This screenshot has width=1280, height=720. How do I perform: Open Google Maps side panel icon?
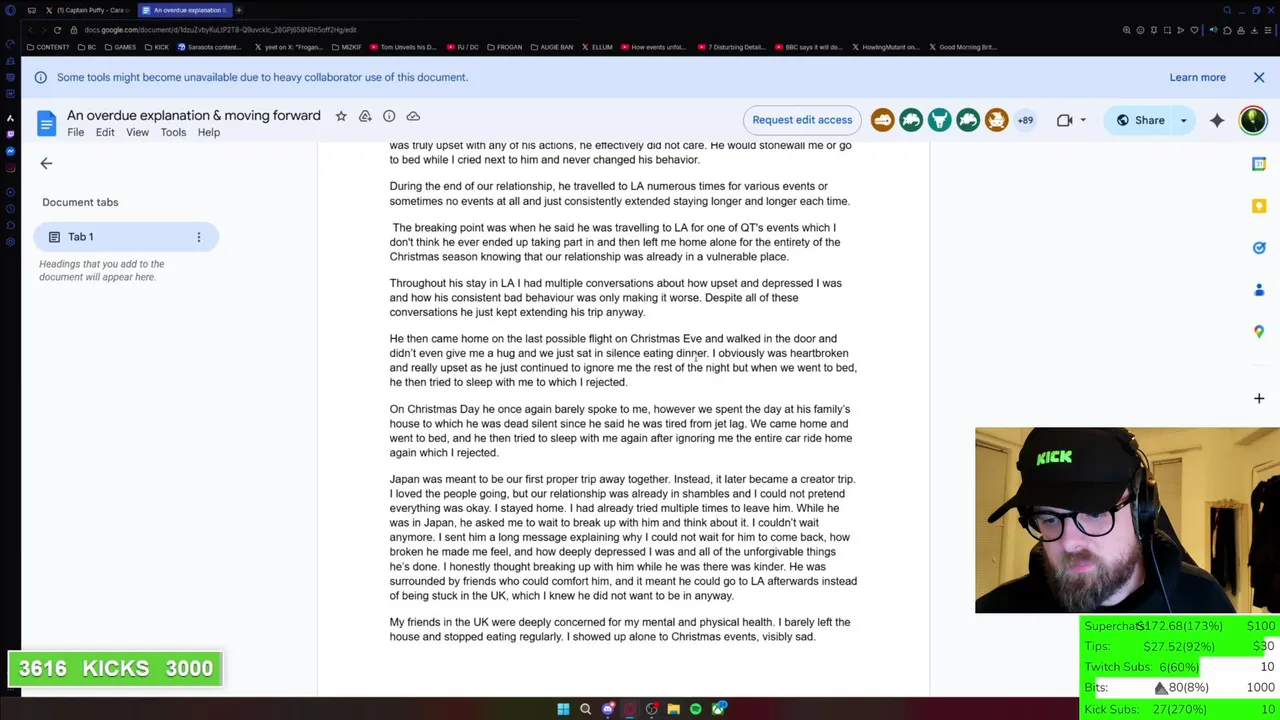(x=1259, y=331)
